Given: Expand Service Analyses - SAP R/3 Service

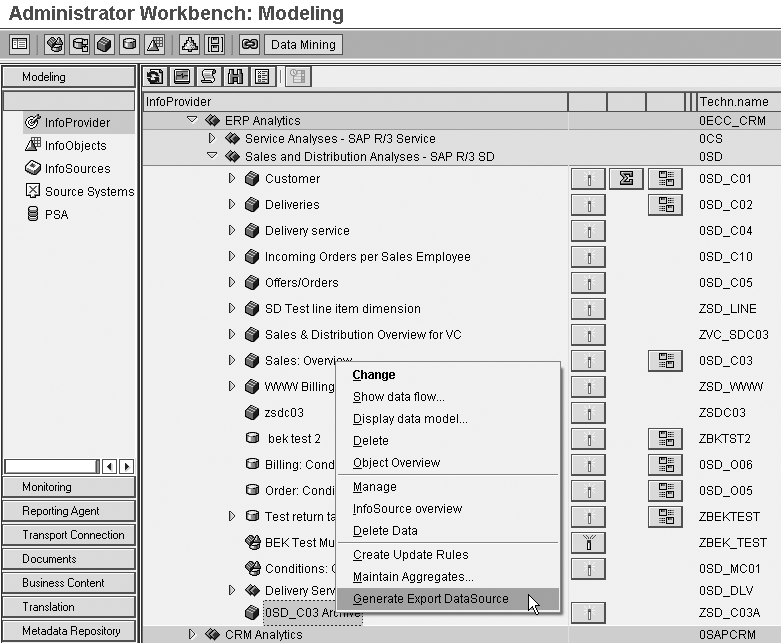Looking at the screenshot, I should 212,138.
